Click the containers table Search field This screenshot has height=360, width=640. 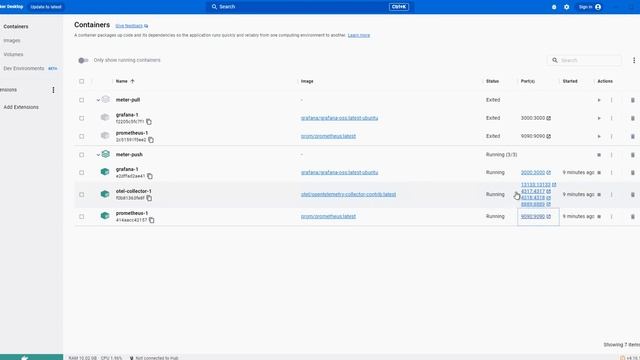click(584, 60)
